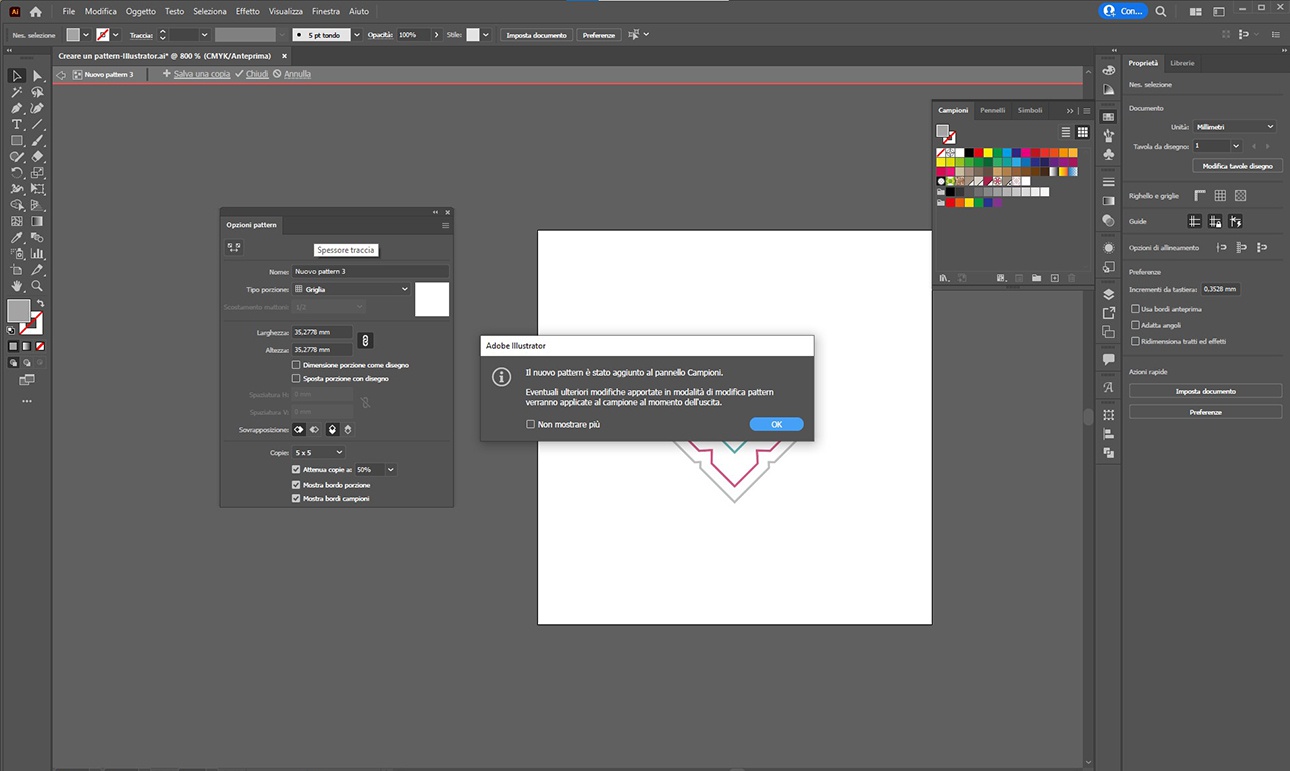
Task: Click the Modifica tavole disegno button
Action: 1237,165
